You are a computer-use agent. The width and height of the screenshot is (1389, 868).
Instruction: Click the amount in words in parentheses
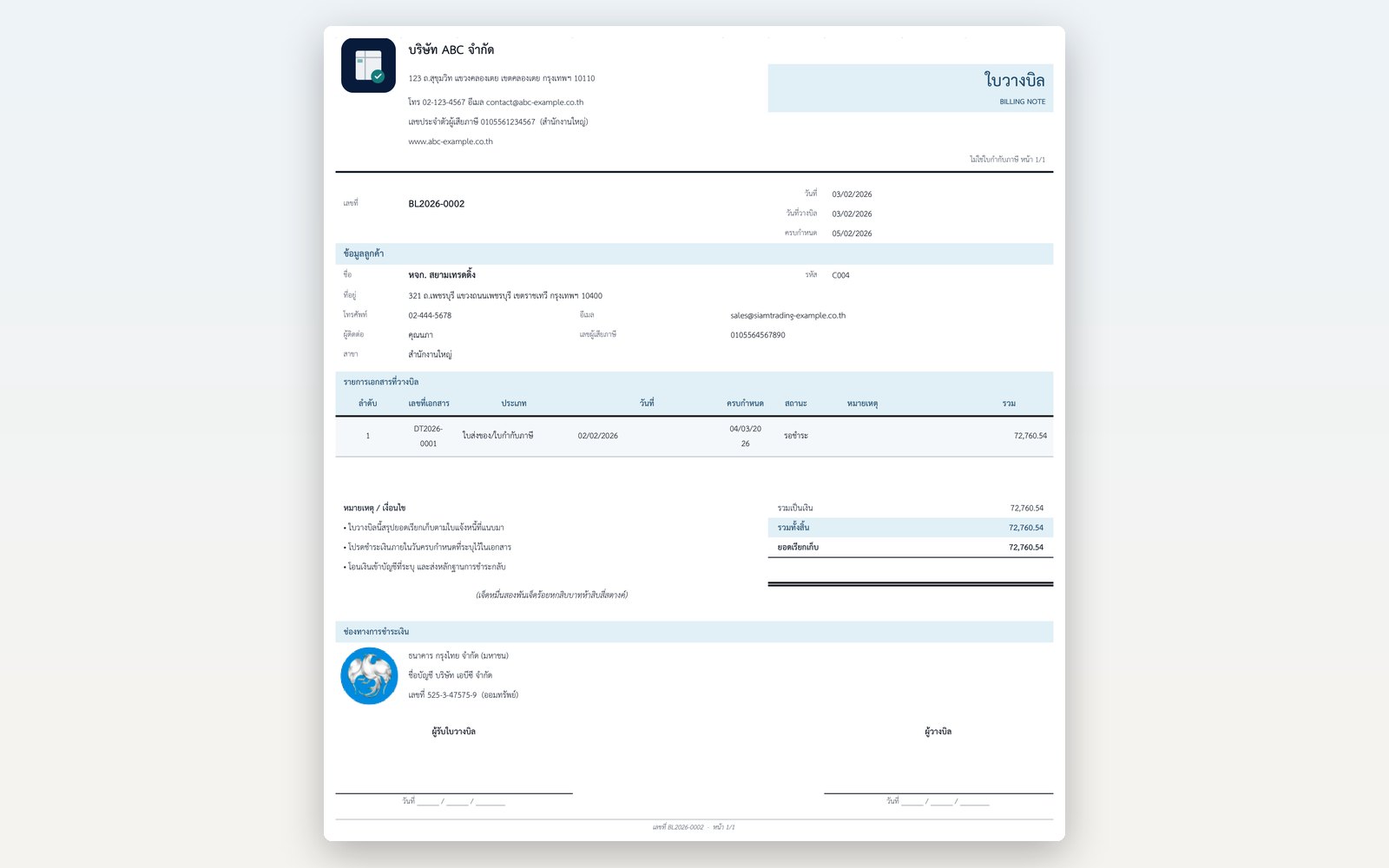click(551, 595)
